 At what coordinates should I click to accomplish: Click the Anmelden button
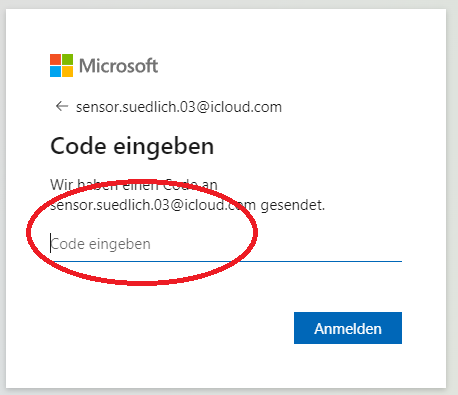pos(348,328)
